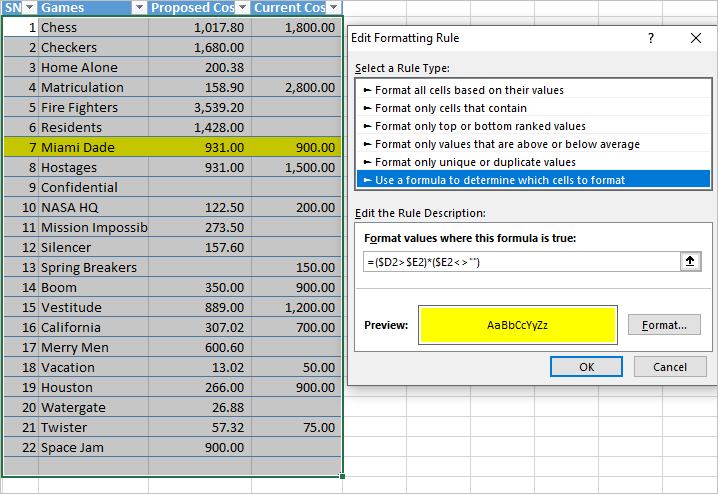Open the Games column filter dropdown

click(x=139, y=7)
